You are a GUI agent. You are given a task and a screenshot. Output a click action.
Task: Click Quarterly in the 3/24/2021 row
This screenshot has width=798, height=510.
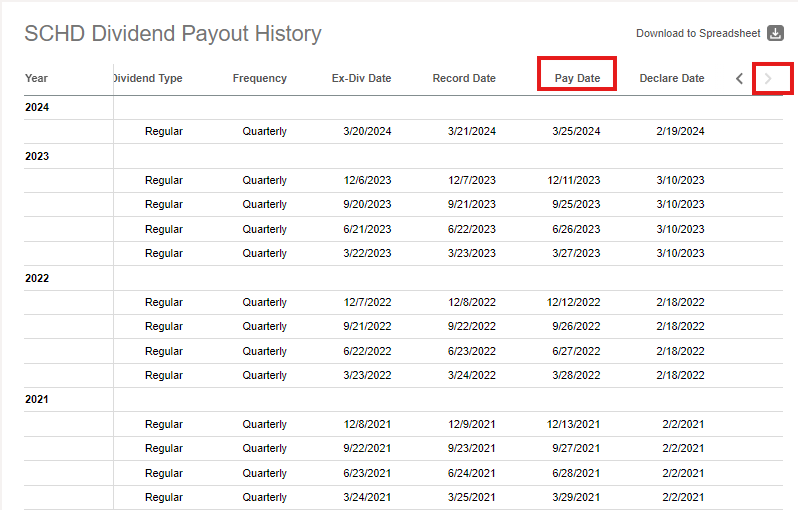click(x=265, y=497)
